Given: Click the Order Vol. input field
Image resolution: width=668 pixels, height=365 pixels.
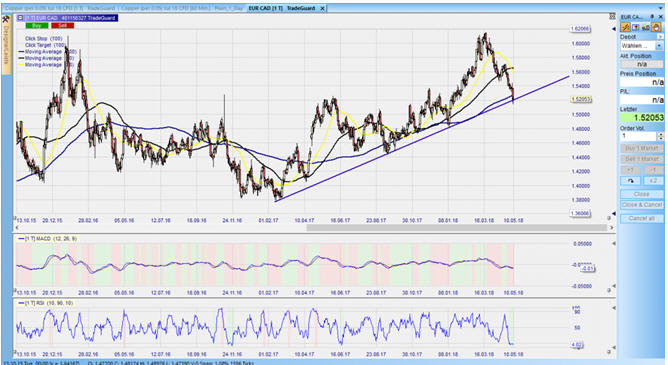Looking at the screenshot, I should [x=639, y=136].
